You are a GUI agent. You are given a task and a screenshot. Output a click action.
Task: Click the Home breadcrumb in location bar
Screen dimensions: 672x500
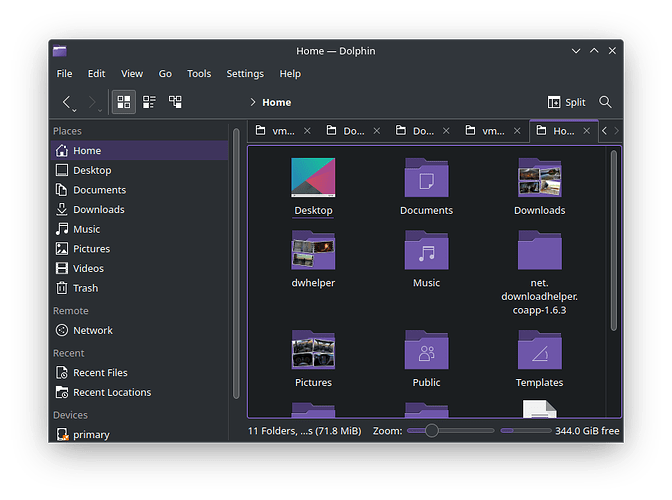pos(276,102)
